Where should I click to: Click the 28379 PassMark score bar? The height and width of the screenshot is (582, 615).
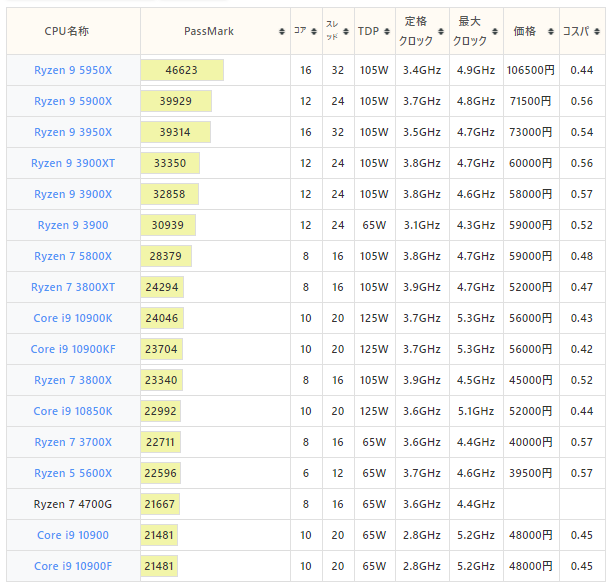tap(166, 256)
